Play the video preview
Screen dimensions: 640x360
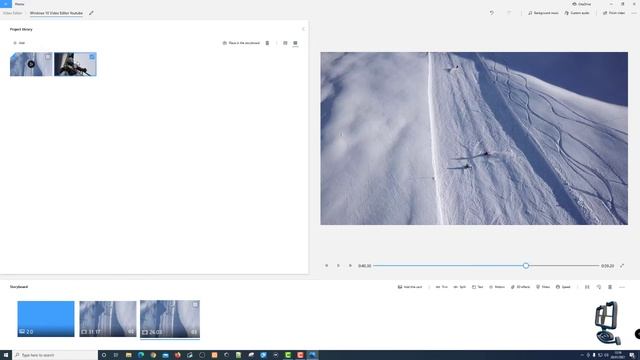click(338, 266)
